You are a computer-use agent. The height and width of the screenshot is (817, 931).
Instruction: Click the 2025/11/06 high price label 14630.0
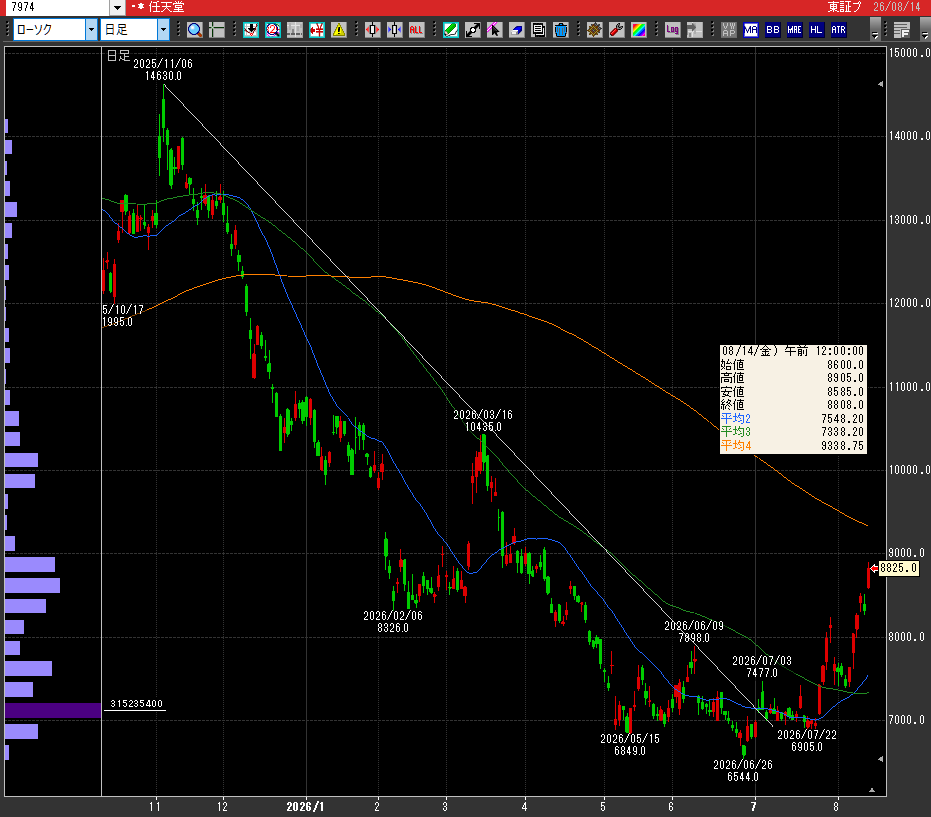[x=163, y=76]
